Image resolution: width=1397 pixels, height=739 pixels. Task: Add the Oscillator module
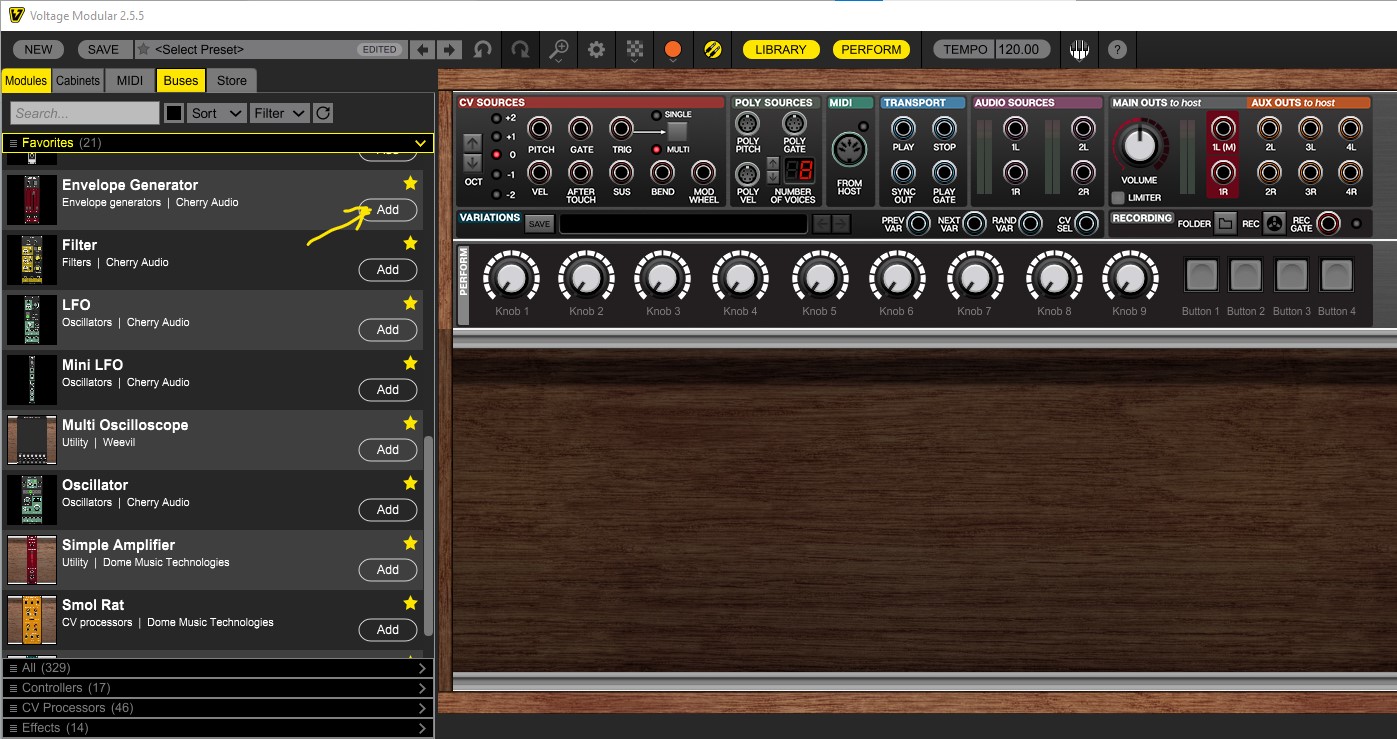(388, 509)
